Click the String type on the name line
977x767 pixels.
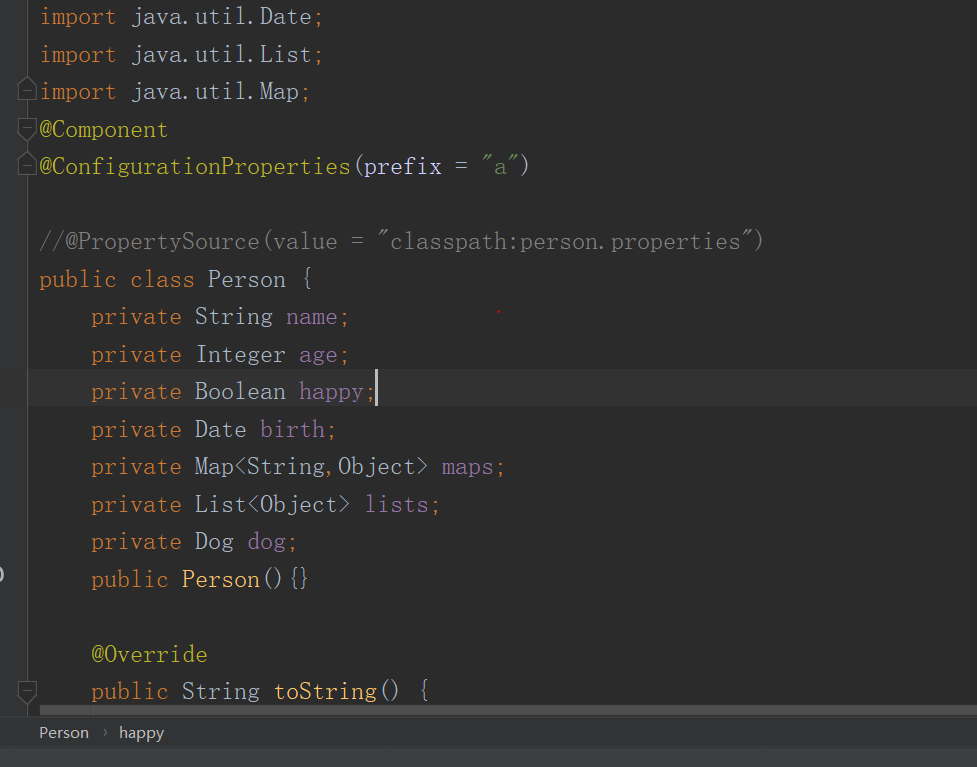(x=234, y=317)
